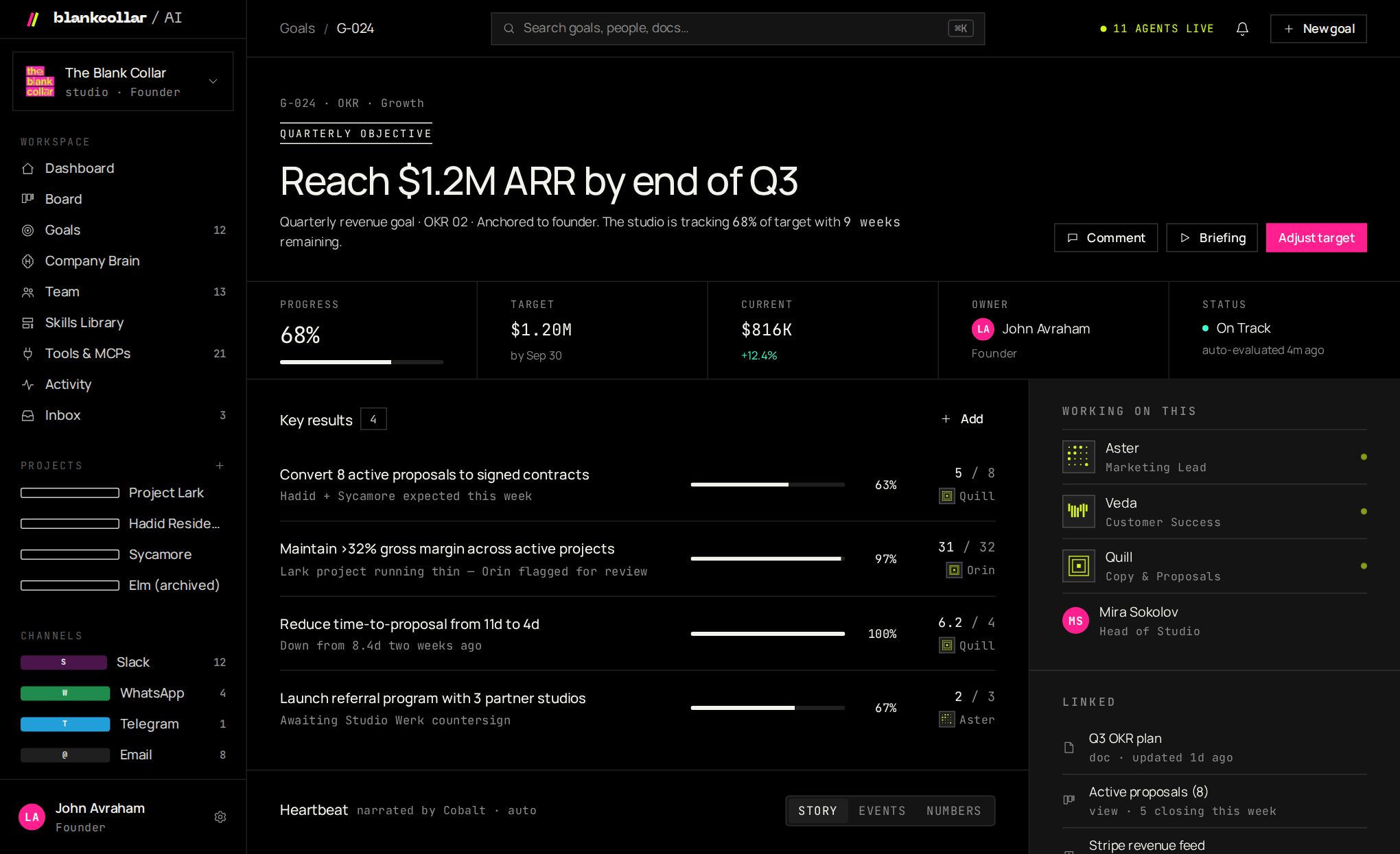Click the Goals breadcrumb
This screenshot has width=1400, height=854.
tap(297, 29)
